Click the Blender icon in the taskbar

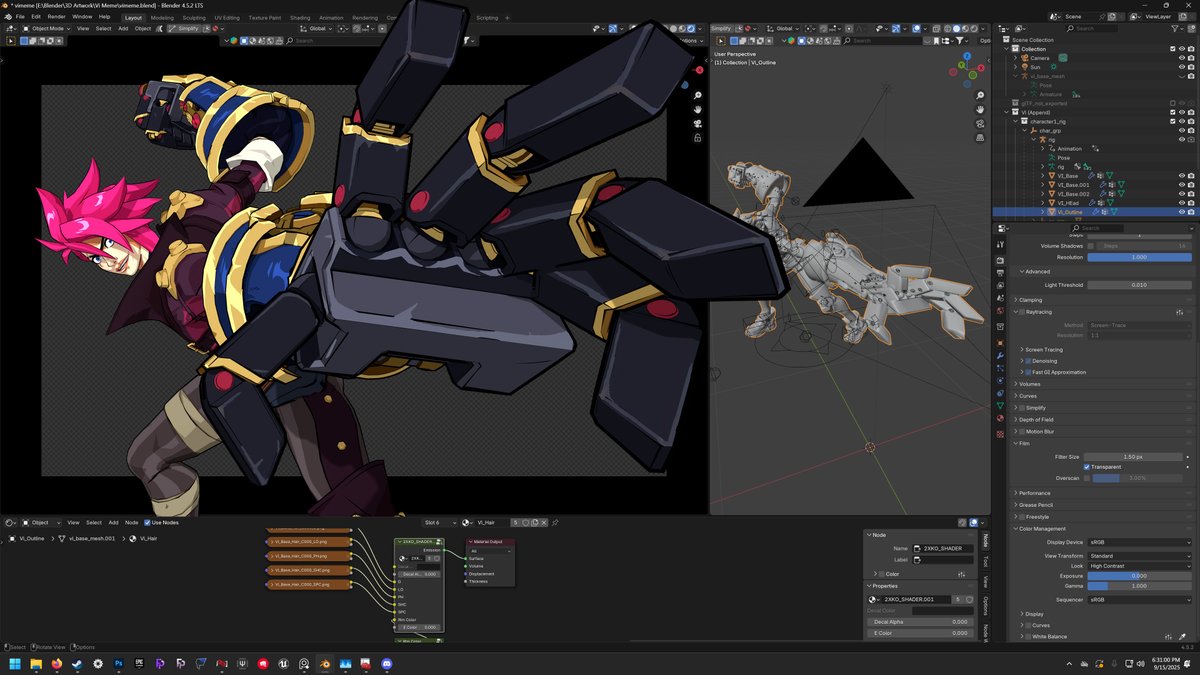click(325, 663)
